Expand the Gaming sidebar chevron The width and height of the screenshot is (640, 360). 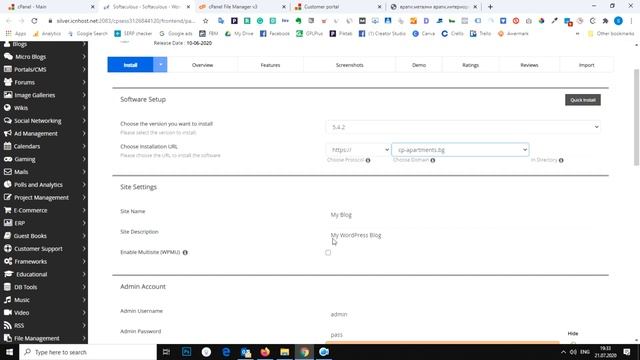[84, 159]
